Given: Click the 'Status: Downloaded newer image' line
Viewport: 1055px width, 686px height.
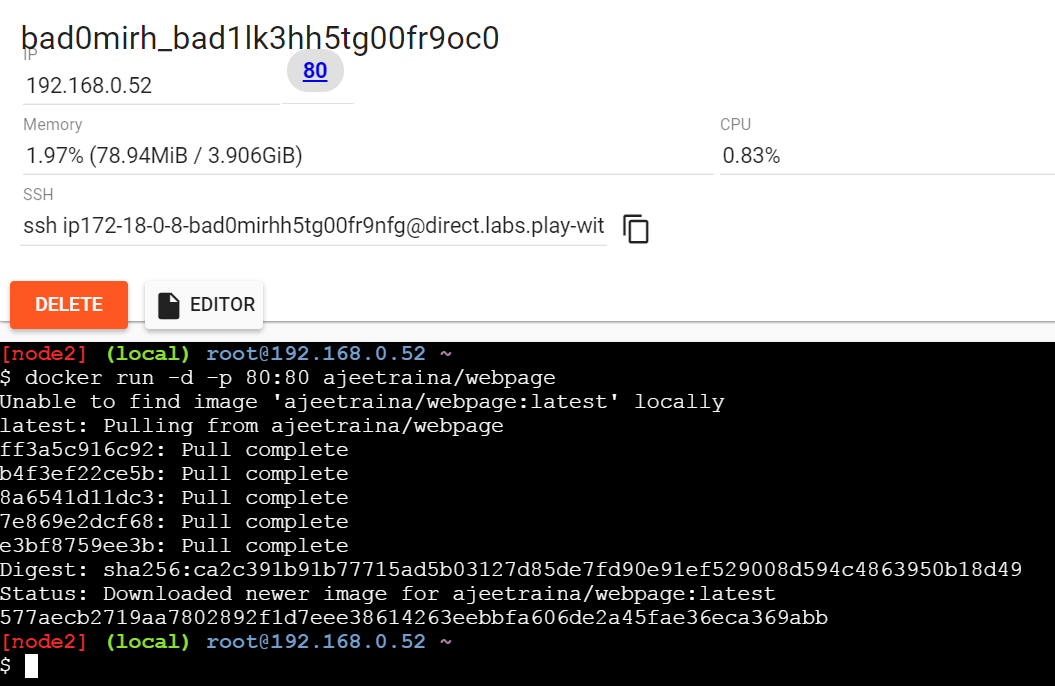Looking at the screenshot, I should pos(388,594).
